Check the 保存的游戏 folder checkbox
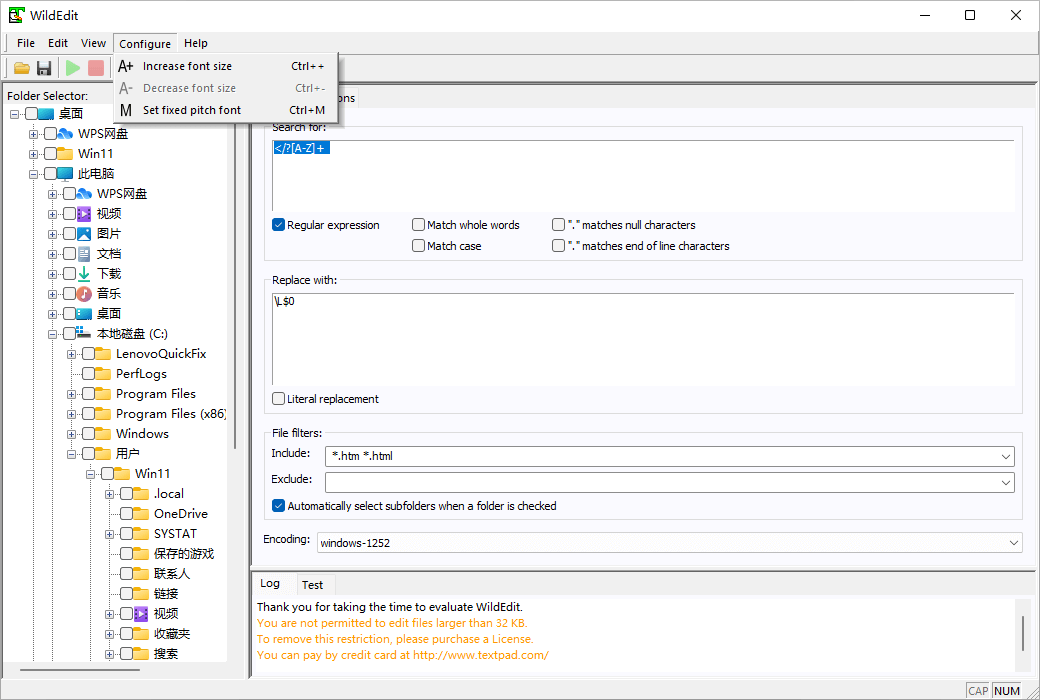This screenshot has height=700, width=1040. click(x=126, y=553)
